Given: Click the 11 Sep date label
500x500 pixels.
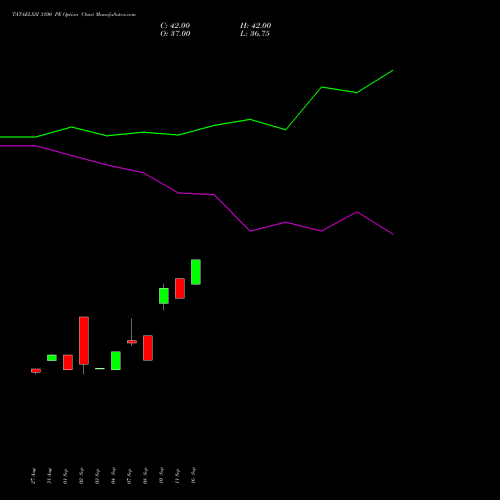Looking at the screenshot, I should 177,476.
